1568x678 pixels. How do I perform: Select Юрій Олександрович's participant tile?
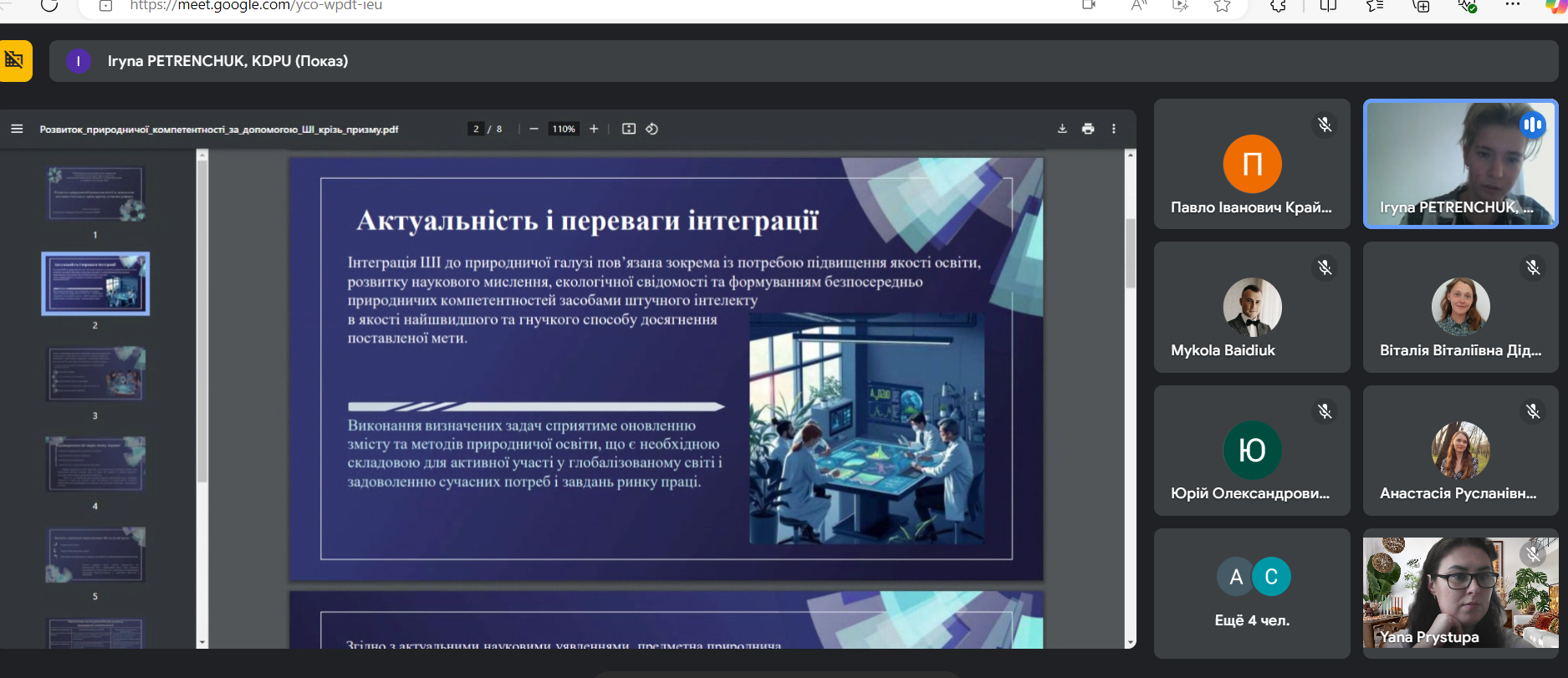1252,450
